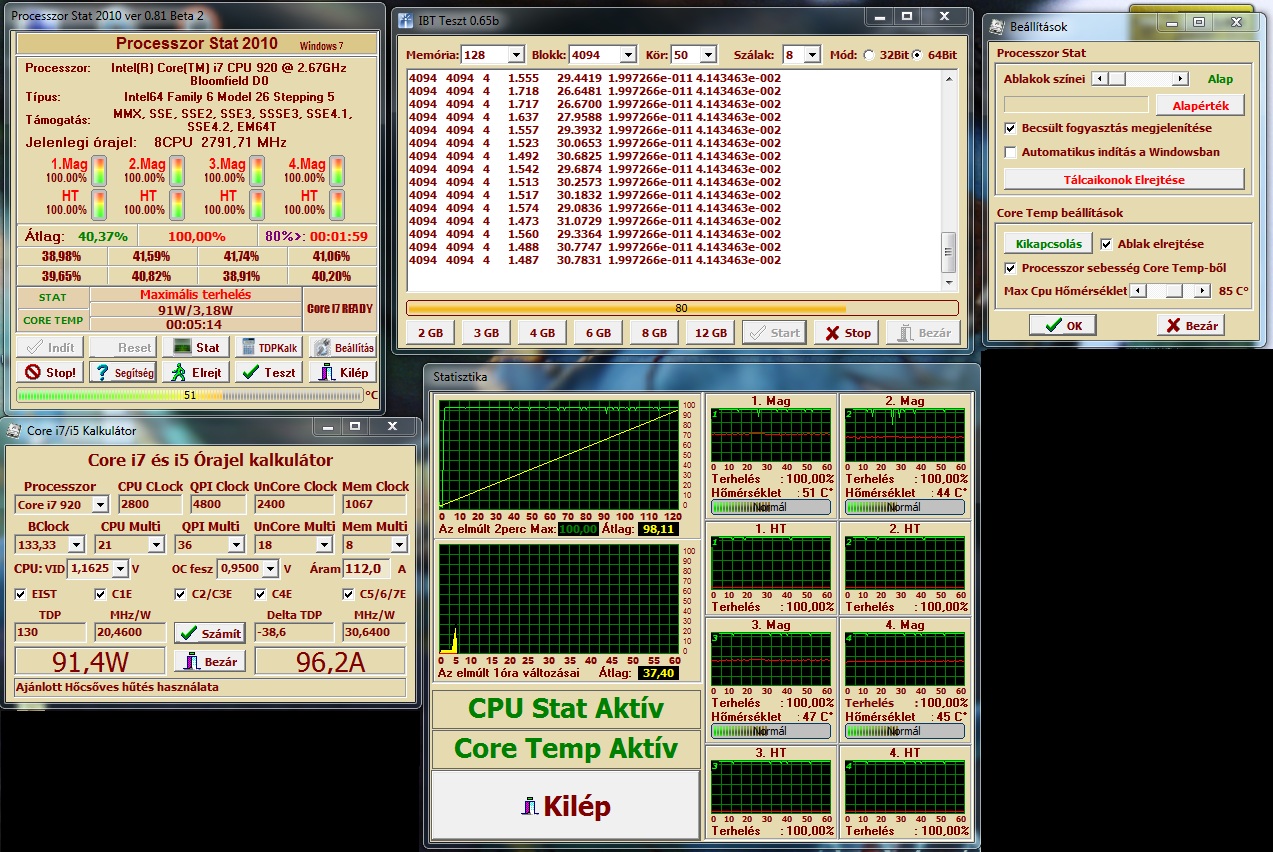Click Kilép exit in Processzor Stat window
Image resolution: width=1273 pixels, height=852 pixels.
(343, 372)
